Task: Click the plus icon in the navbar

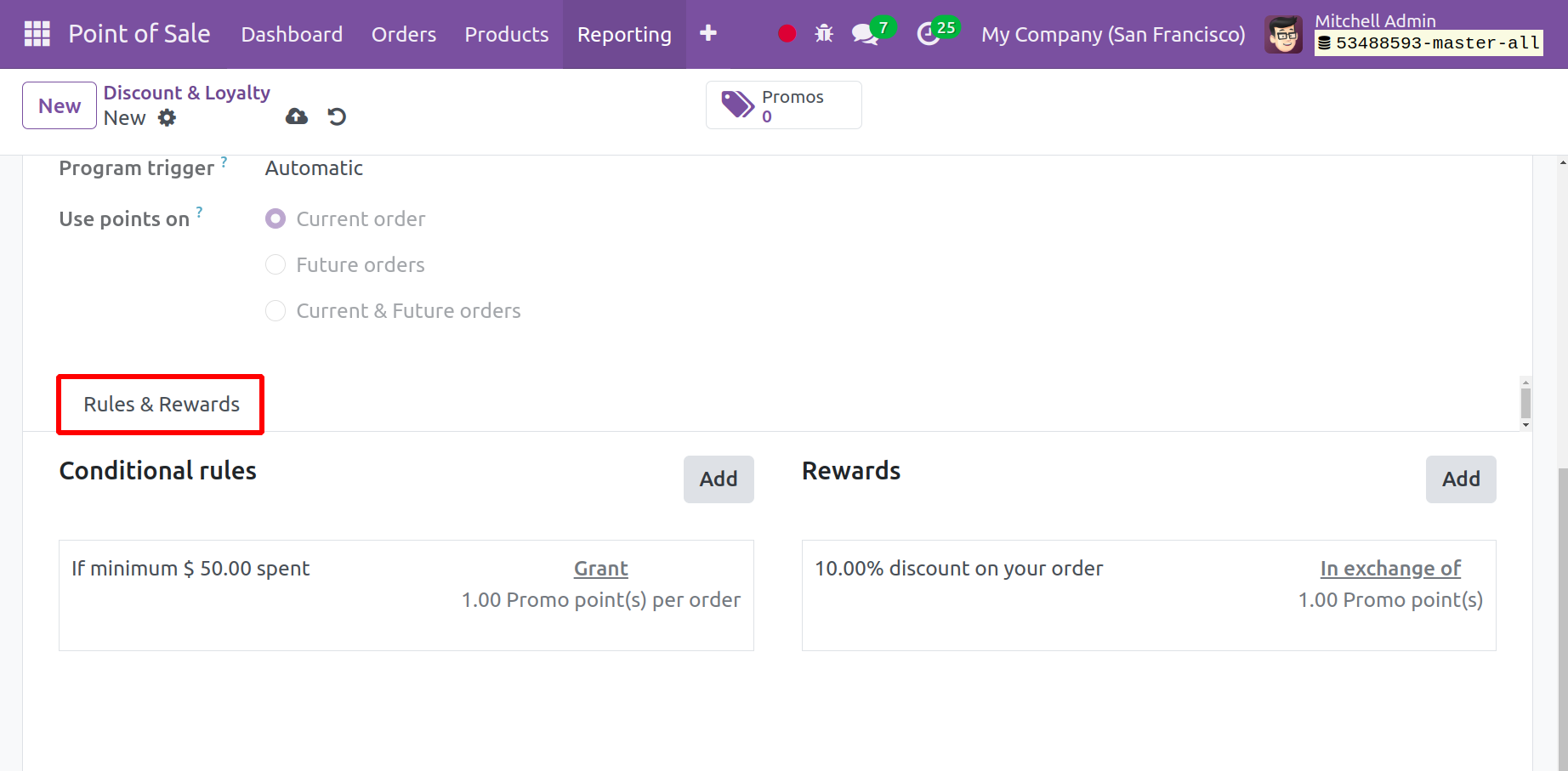Action: point(707,34)
